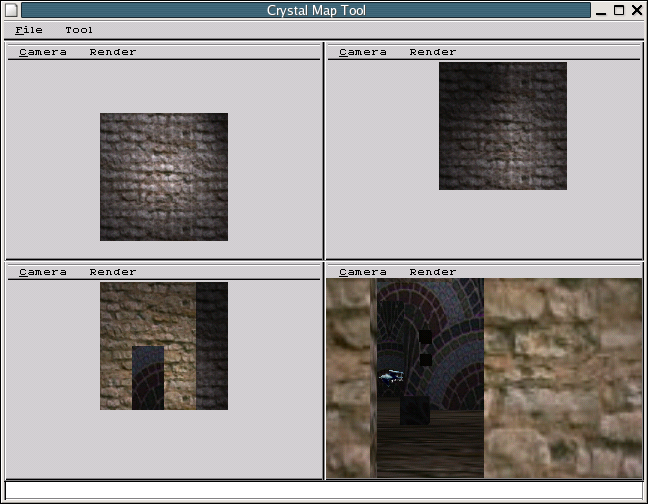Open Render menu in bottom-left view
The width and height of the screenshot is (648, 504).
[113, 272]
